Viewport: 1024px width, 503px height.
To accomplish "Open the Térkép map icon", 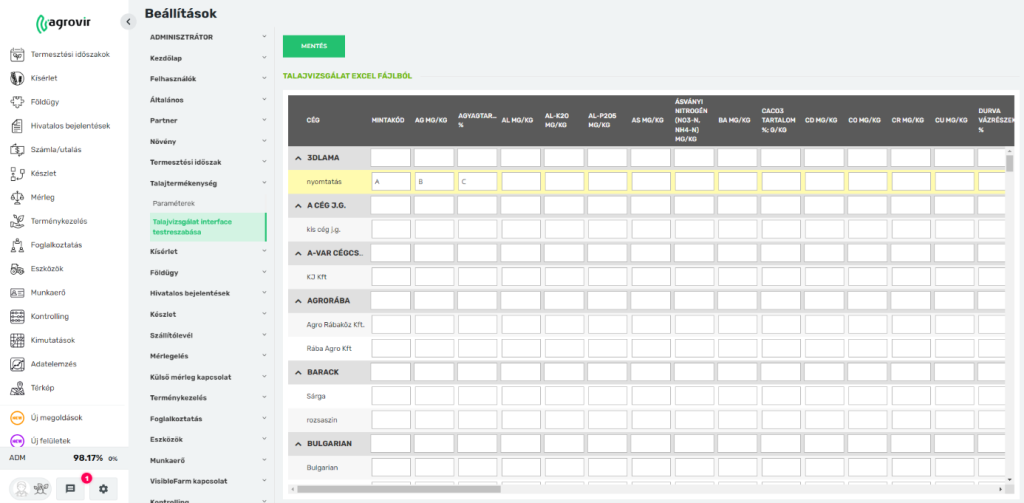I will (17, 388).
